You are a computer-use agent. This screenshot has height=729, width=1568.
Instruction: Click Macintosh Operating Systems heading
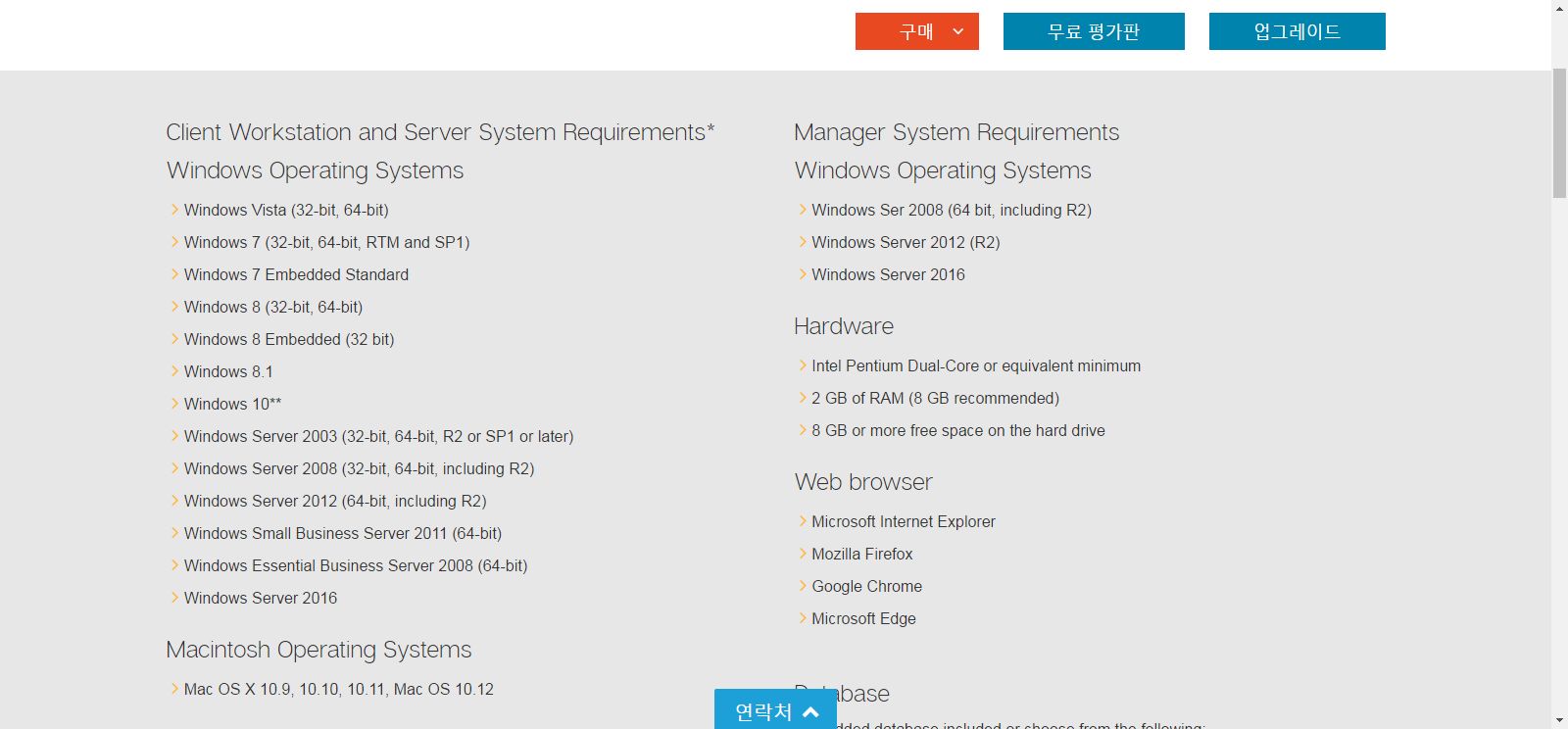[318, 650]
